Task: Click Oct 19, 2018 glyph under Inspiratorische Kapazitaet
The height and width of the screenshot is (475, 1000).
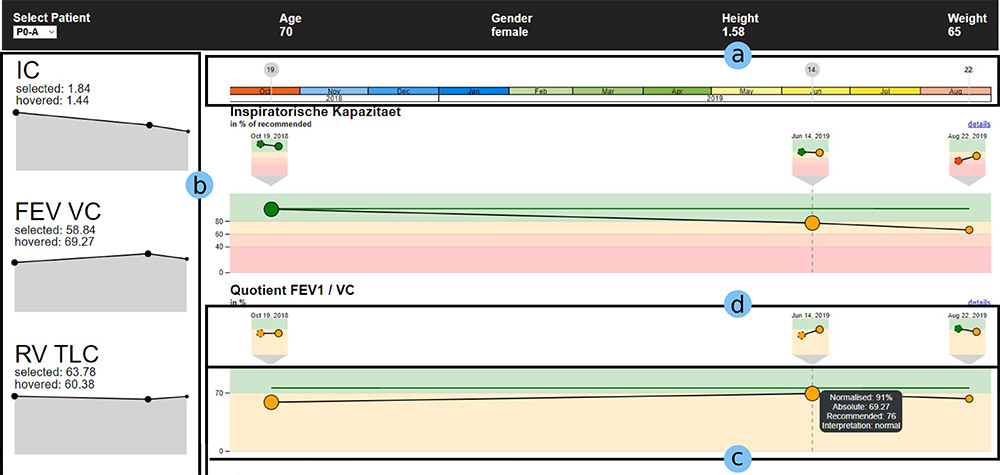Action: (x=270, y=163)
